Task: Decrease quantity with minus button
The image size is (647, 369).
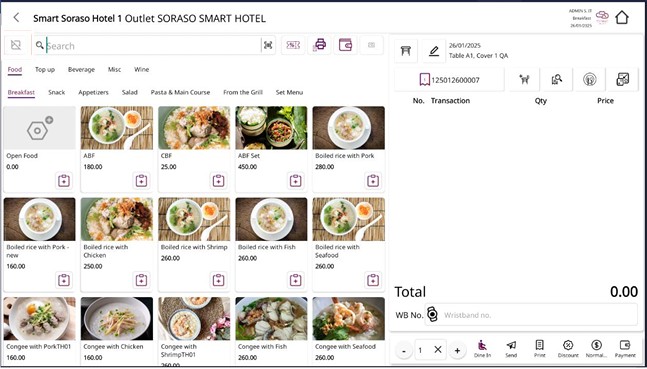Action: [404, 351]
